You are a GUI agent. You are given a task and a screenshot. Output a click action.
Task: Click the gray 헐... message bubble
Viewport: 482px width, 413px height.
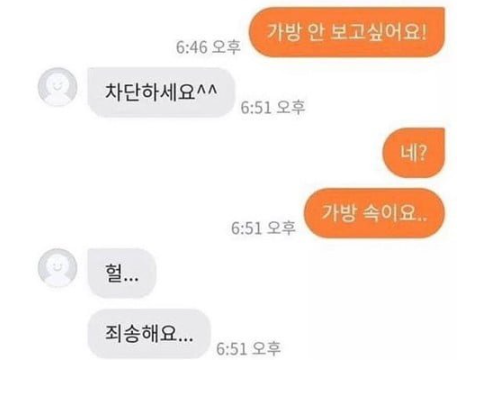point(122,273)
